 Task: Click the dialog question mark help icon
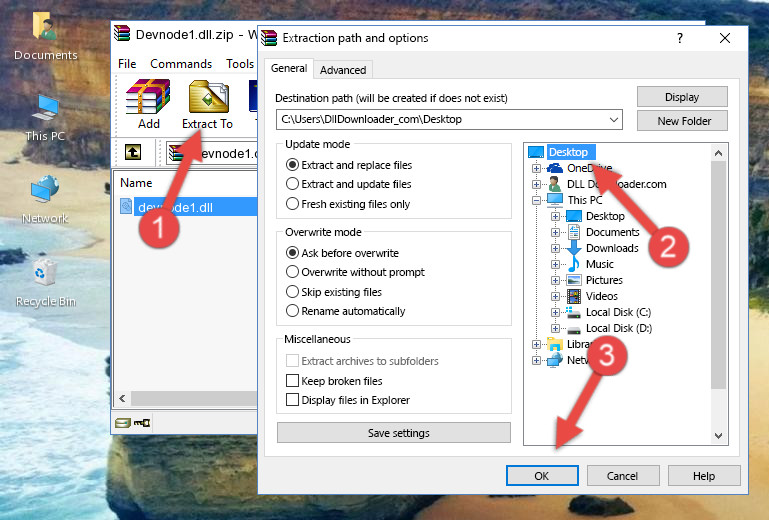(x=680, y=38)
